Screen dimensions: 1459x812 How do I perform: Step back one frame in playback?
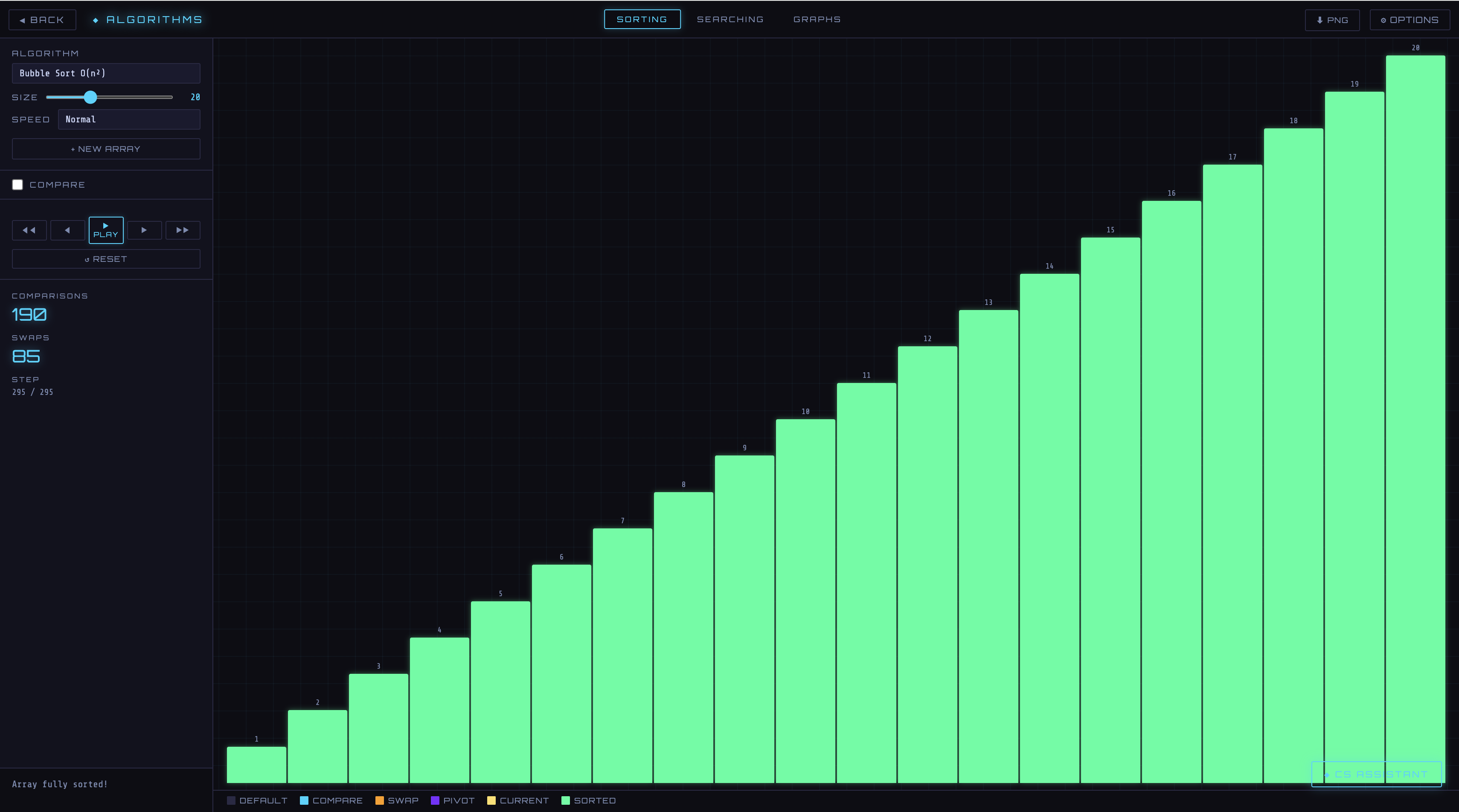click(x=67, y=230)
